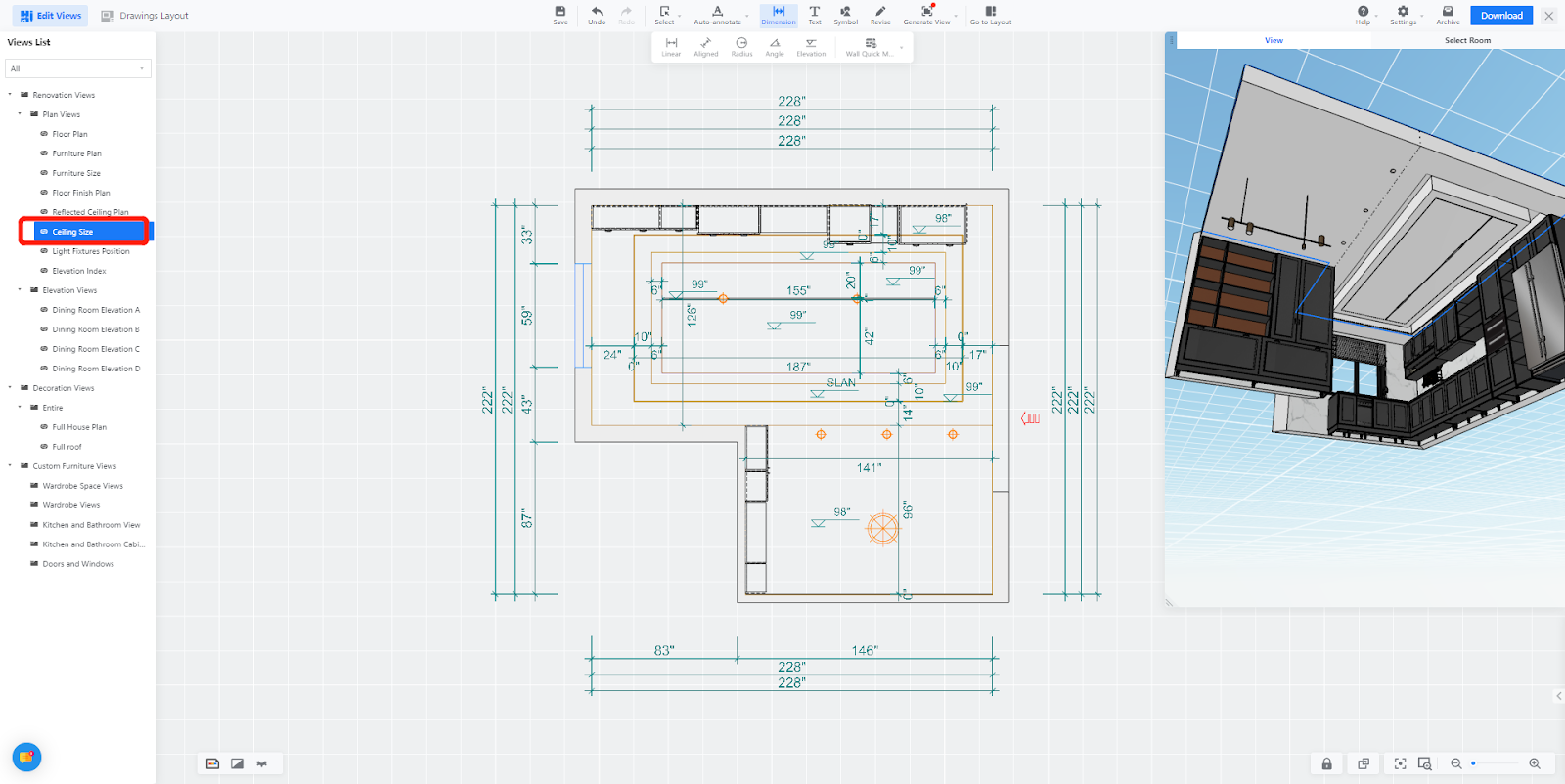Collapse the Renovation Views tree group
This screenshot has height=784, width=1565.
pyautogui.click(x=10, y=95)
